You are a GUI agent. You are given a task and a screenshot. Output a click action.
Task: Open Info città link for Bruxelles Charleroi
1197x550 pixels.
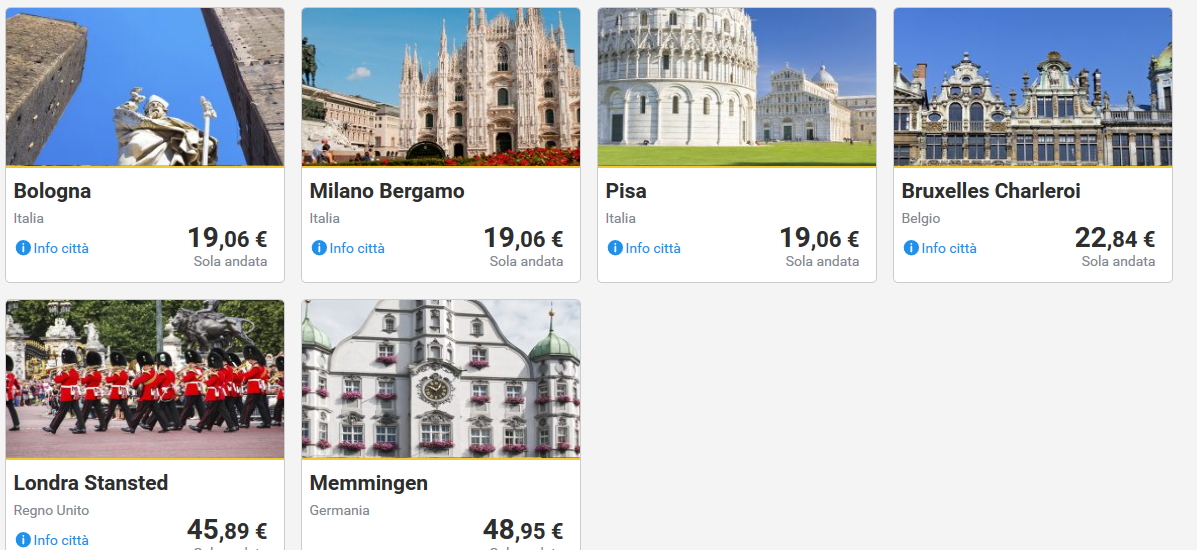pos(949,248)
